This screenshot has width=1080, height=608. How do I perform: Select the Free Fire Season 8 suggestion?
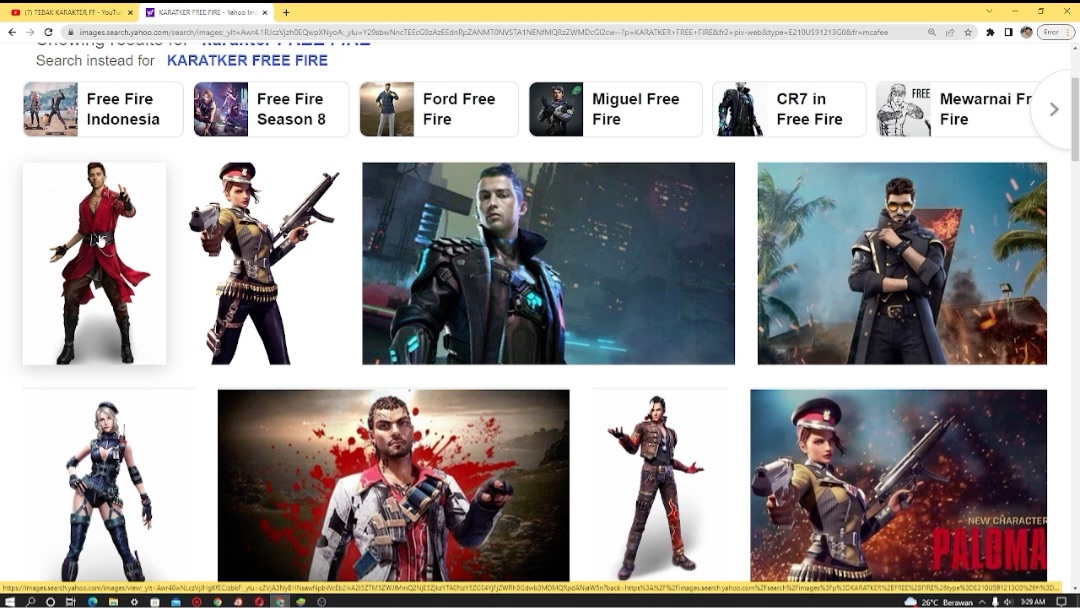(271, 109)
